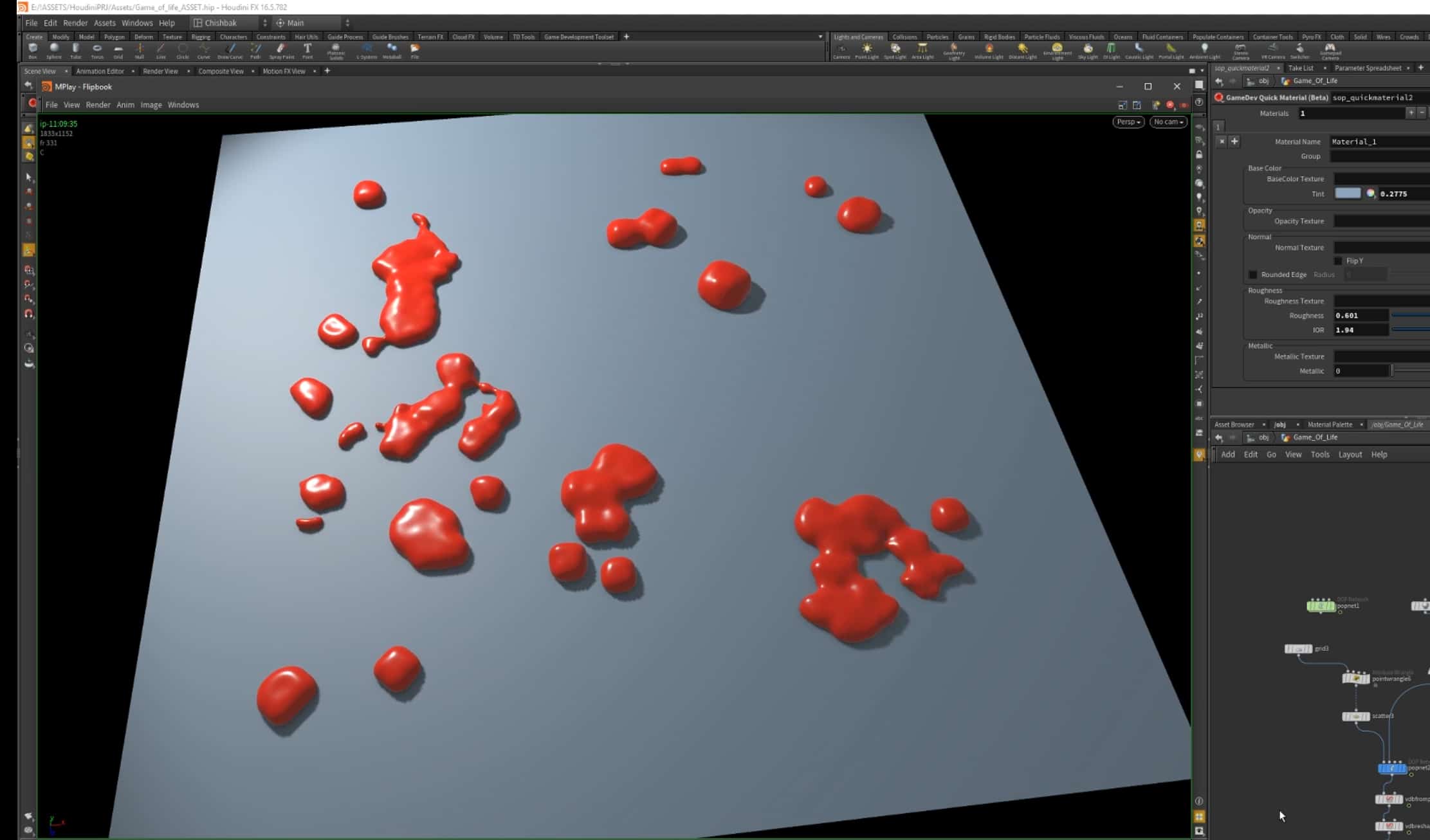Add an Environment Light from the shelf
This screenshot has height=840, width=1430.
pyautogui.click(x=1058, y=49)
